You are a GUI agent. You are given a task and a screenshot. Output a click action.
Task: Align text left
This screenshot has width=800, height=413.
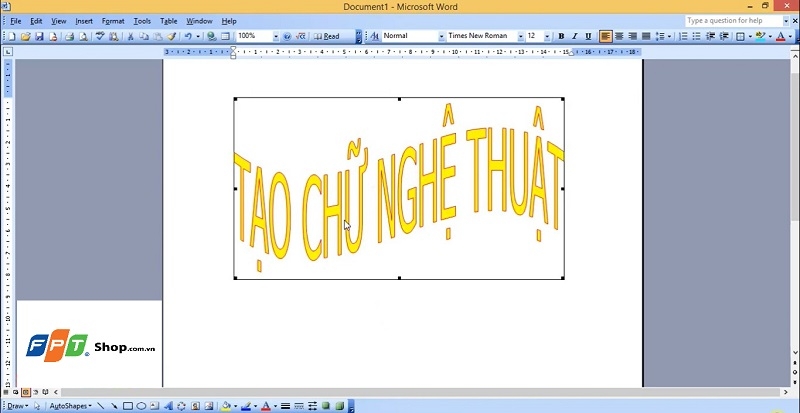tap(606, 36)
